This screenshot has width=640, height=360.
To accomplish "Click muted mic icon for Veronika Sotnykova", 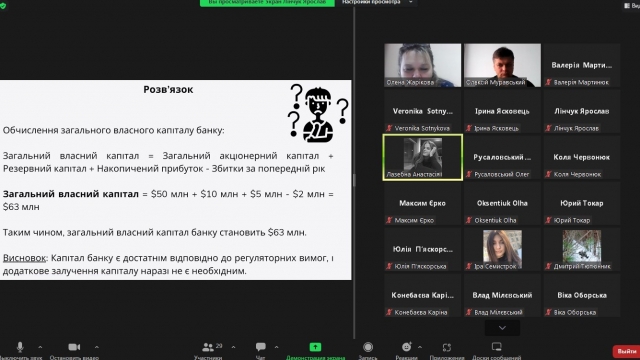I will 389,128.
